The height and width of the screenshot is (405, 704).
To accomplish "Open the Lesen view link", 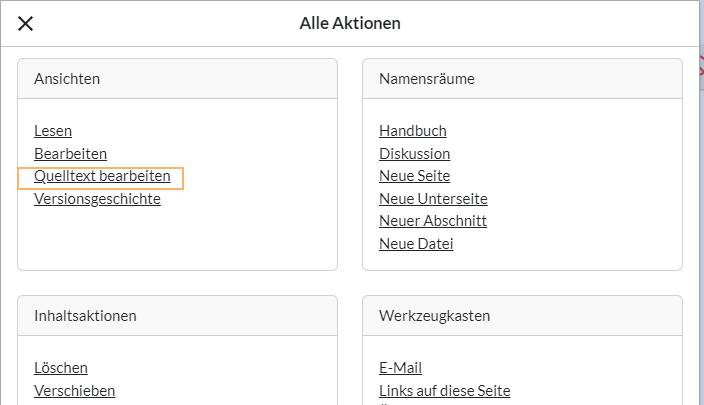I will [x=53, y=131].
